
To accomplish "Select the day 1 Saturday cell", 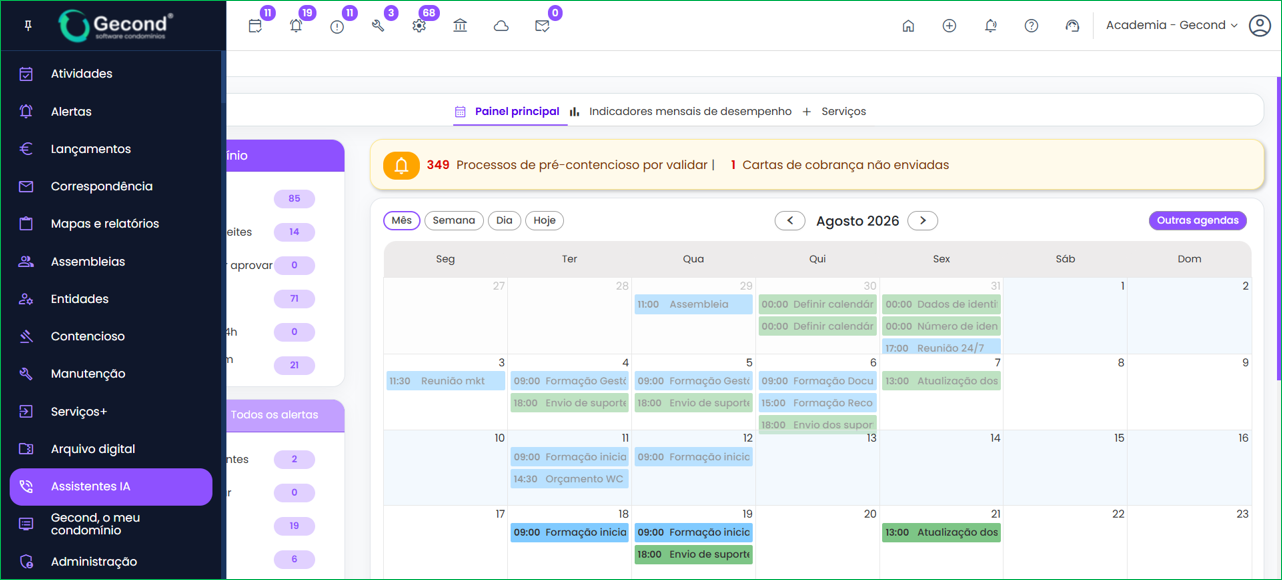I will (1065, 315).
